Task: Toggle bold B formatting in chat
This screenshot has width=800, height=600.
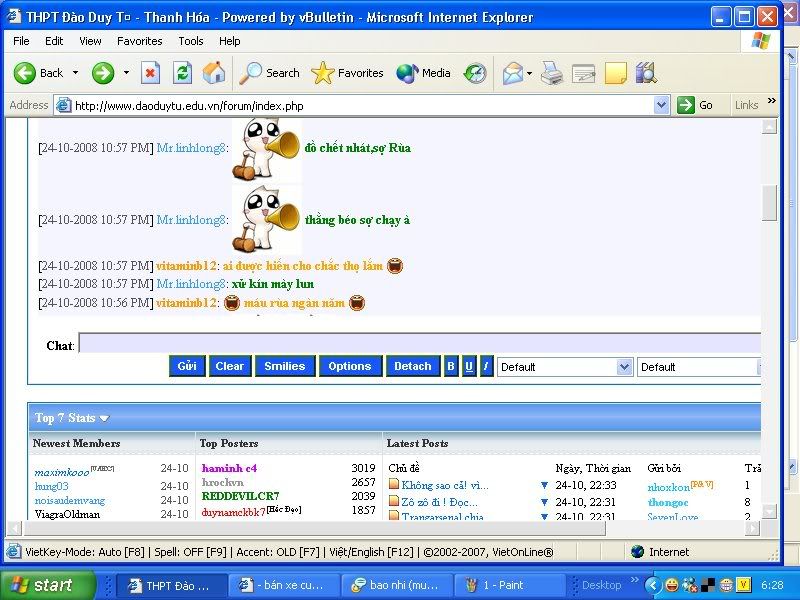Action: click(x=450, y=367)
